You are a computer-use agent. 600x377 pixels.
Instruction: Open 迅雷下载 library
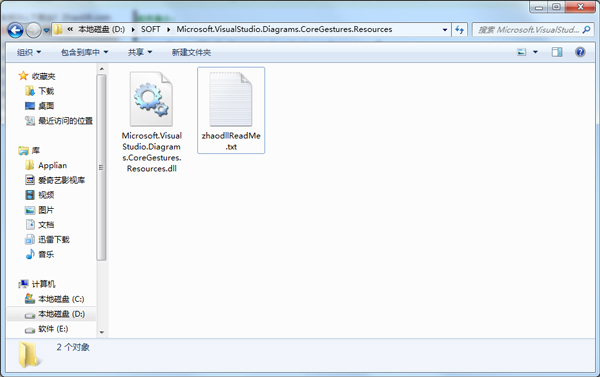pyautogui.click(x=54, y=240)
